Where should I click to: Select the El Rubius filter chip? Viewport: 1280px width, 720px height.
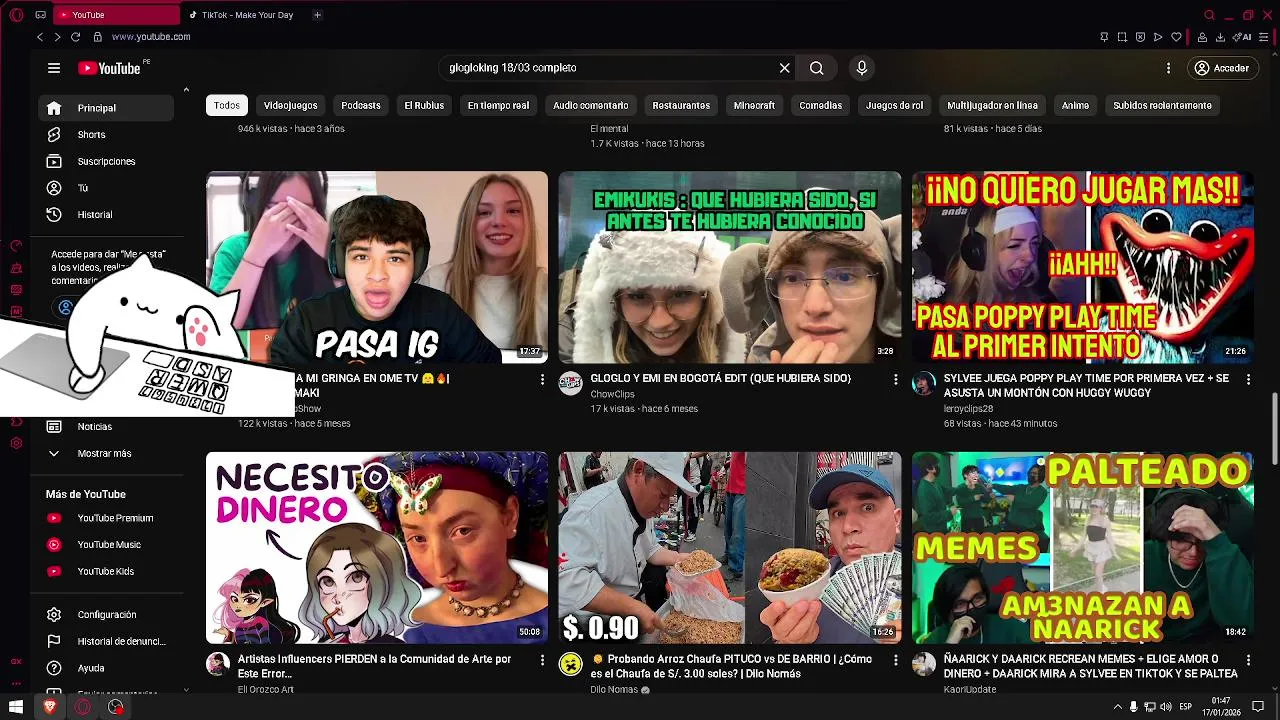pyautogui.click(x=424, y=105)
